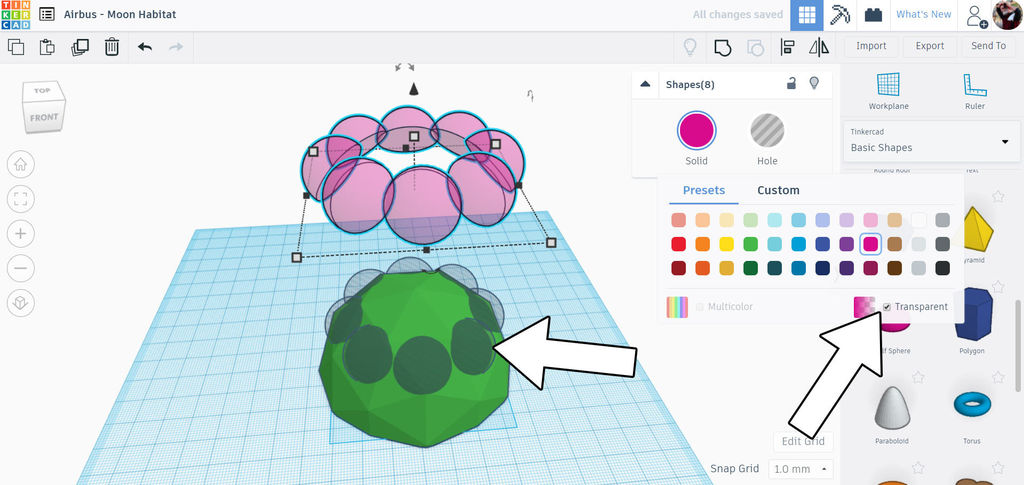Open Snap Grid 1.0 mm dropdown
The height and width of the screenshot is (485, 1024).
point(801,469)
